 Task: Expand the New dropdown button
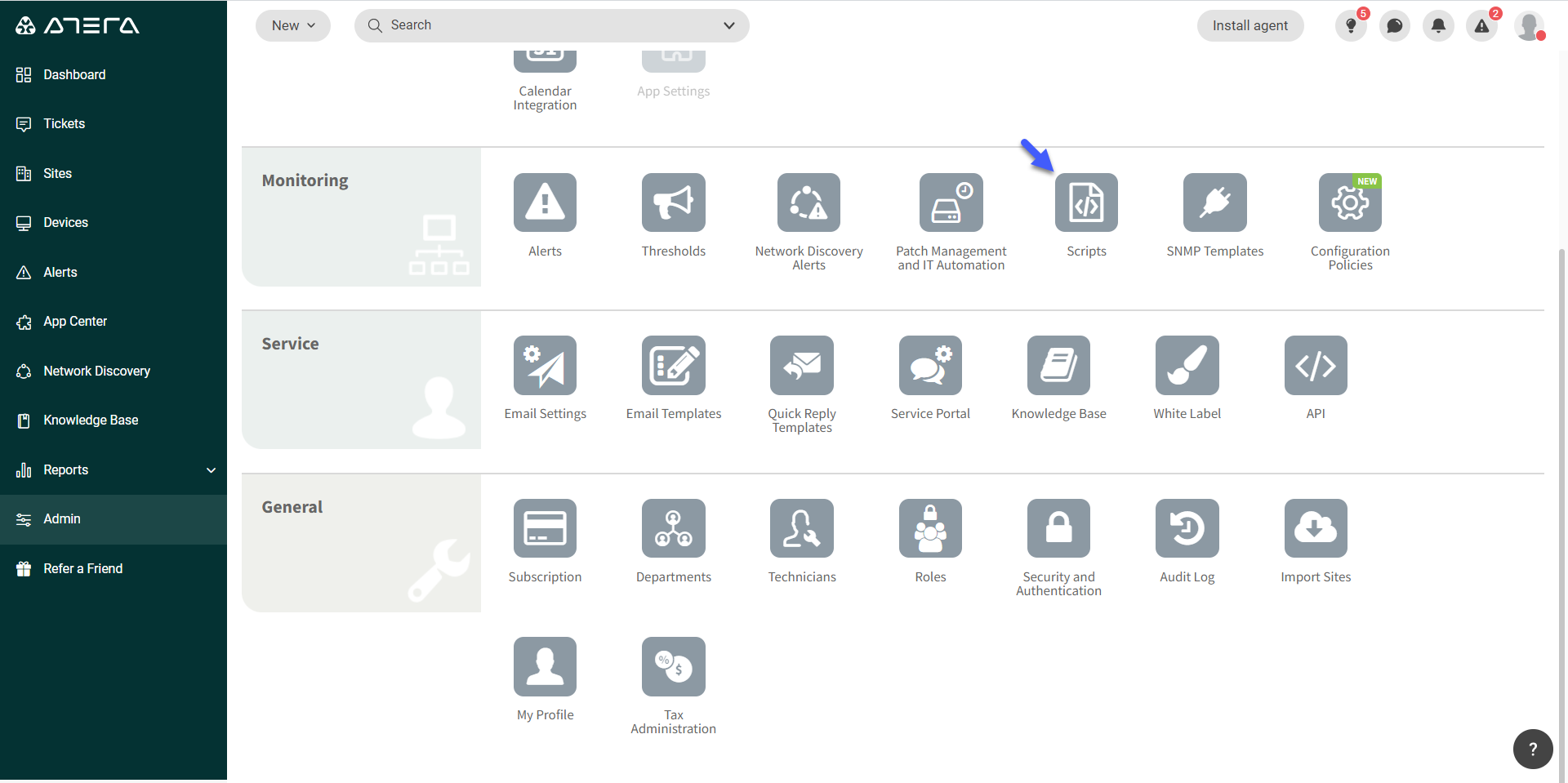(x=293, y=26)
